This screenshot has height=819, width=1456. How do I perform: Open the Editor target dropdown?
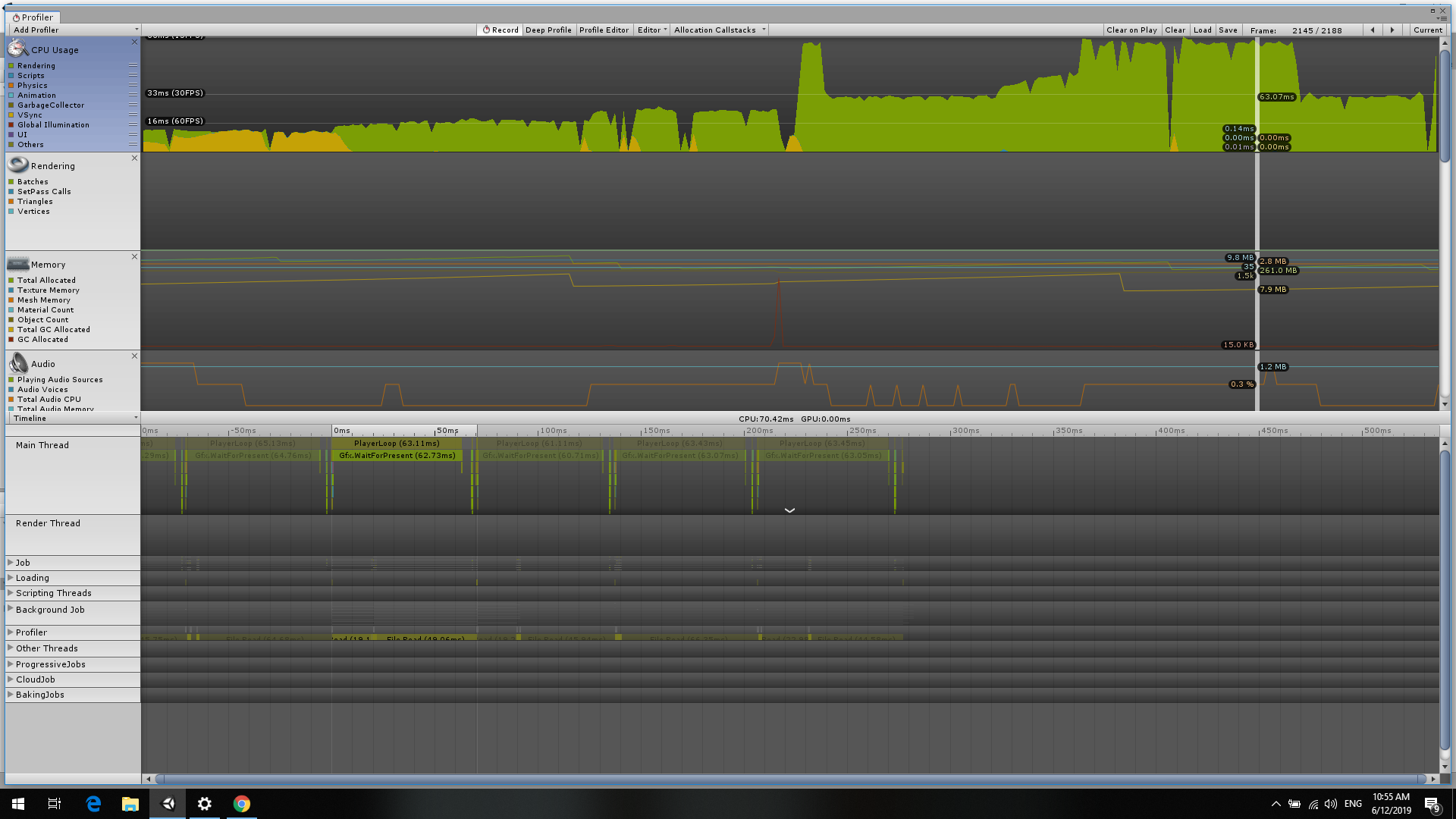point(652,30)
